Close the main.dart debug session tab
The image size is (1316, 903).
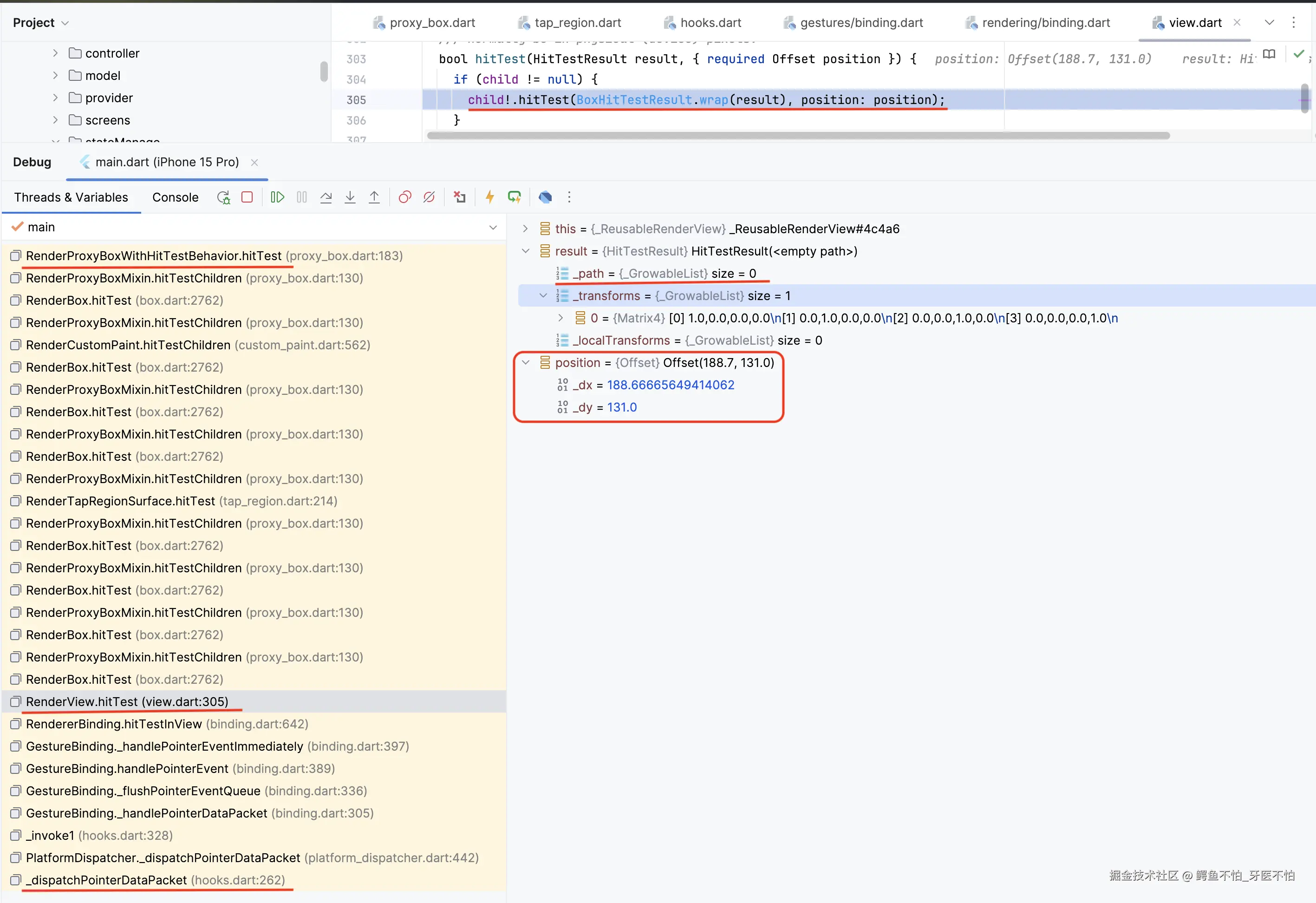point(255,163)
